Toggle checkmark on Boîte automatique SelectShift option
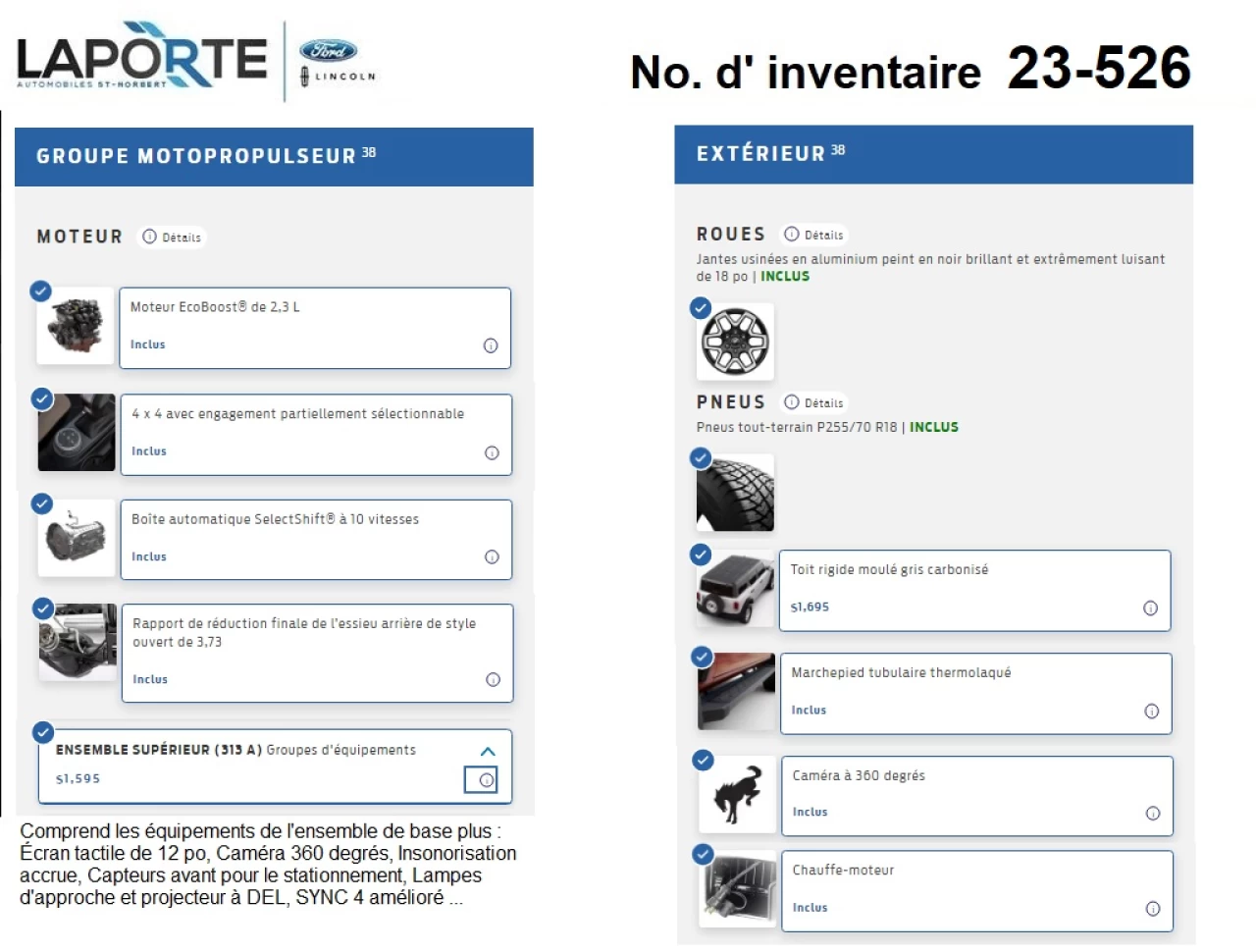Screen dimensions: 1256x952 [41, 503]
